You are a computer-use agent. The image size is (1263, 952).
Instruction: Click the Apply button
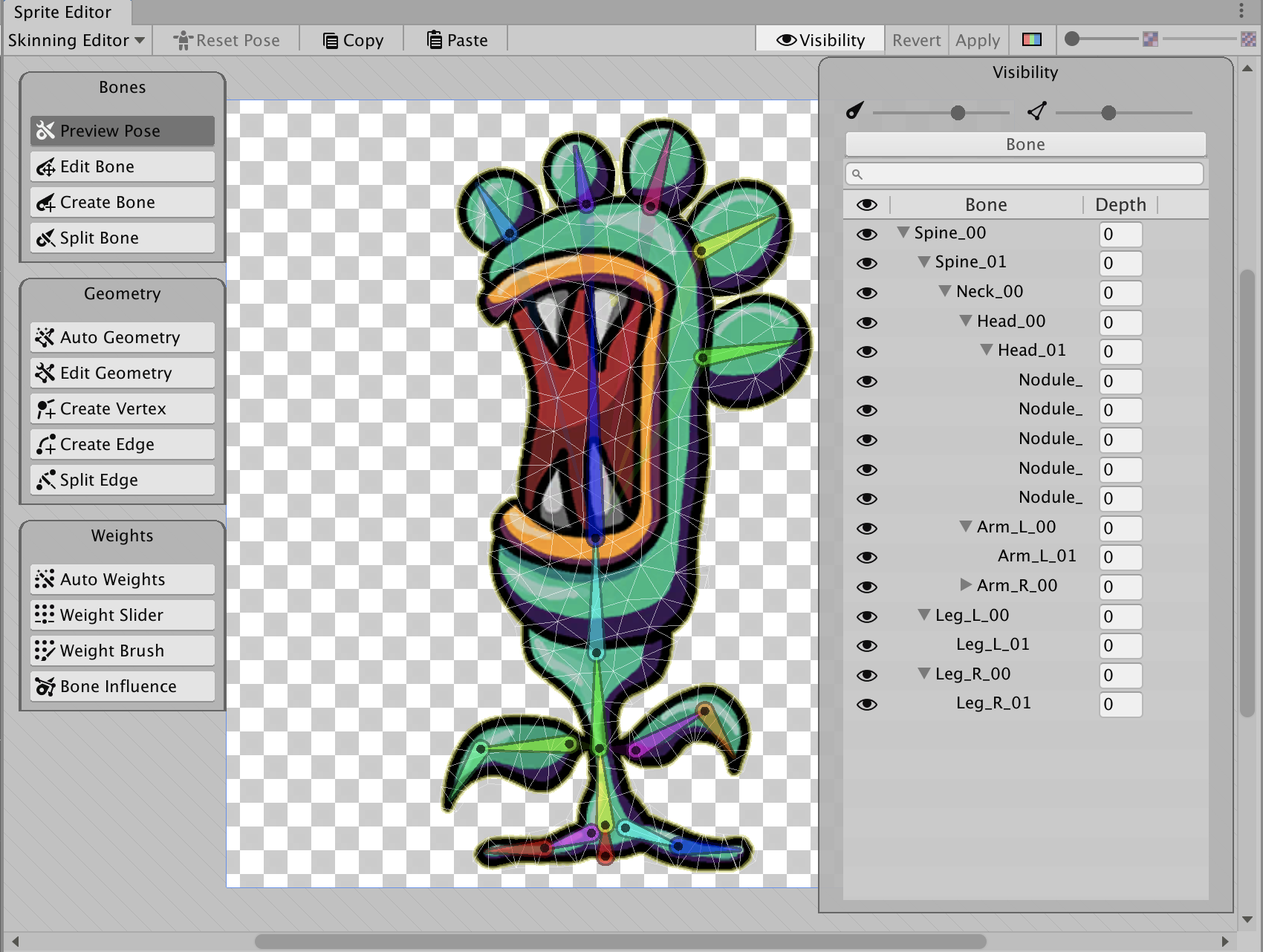click(x=977, y=40)
